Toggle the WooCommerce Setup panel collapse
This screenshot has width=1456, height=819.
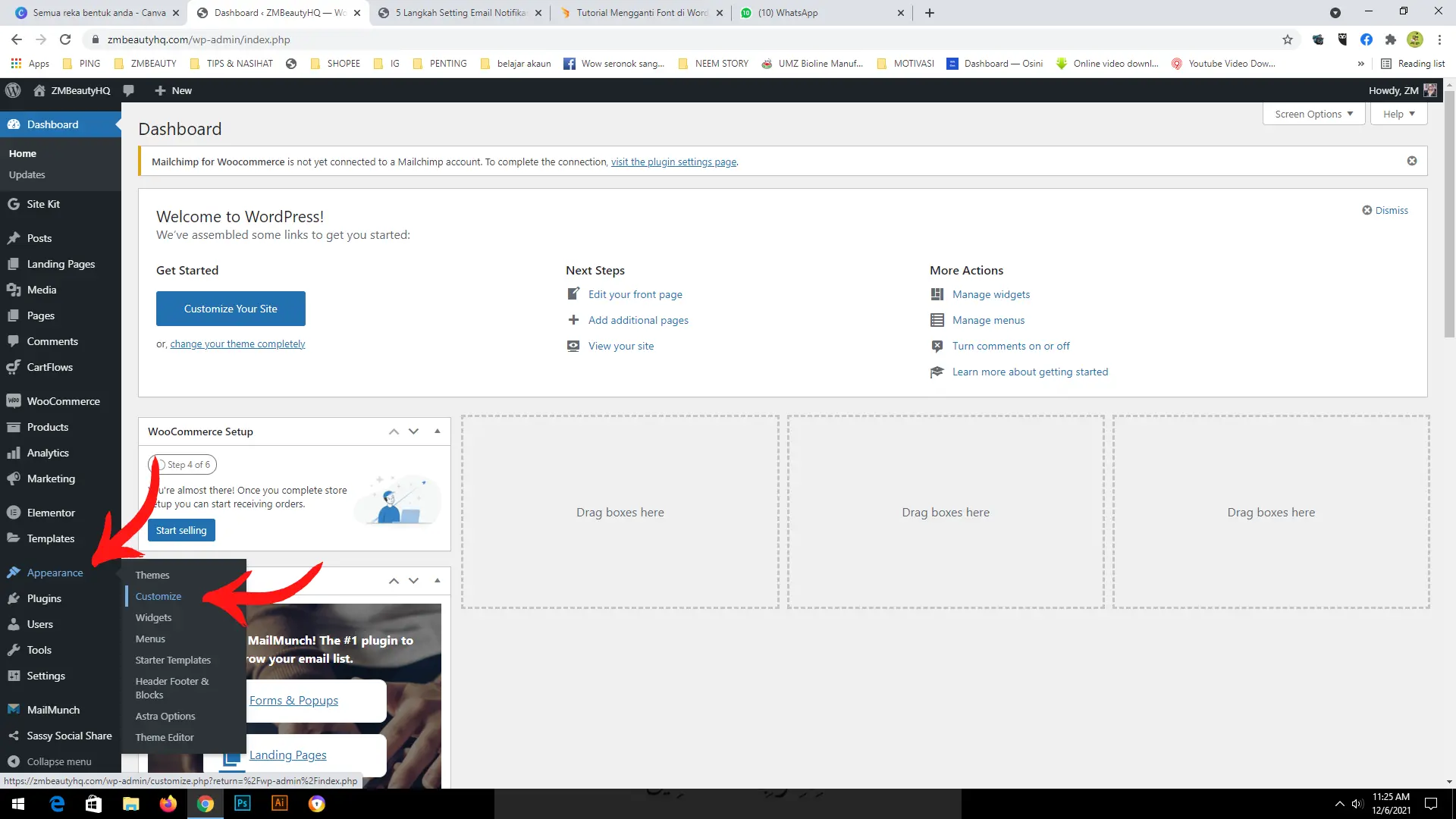tap(438, 431)
